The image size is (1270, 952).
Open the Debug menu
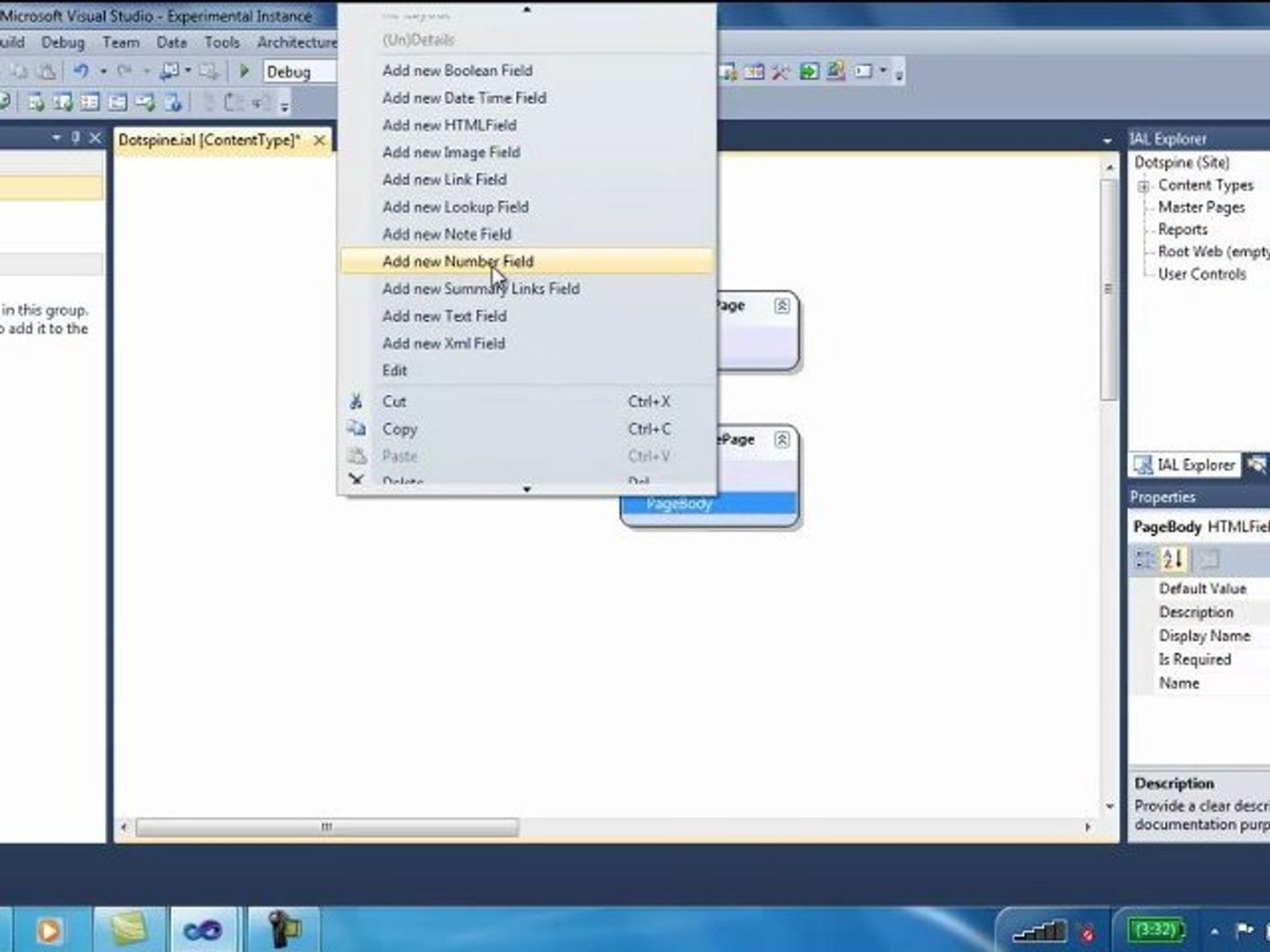point(63,42)
